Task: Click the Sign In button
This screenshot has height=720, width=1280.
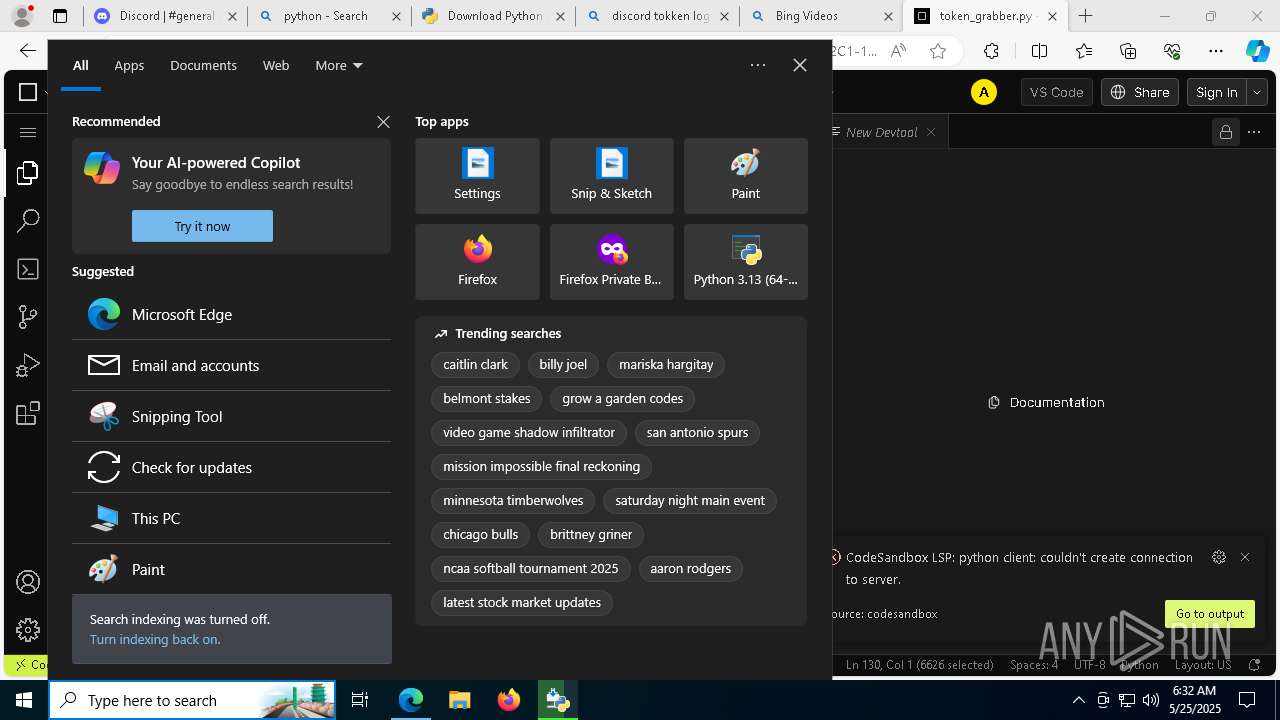Action: tap(1217, 92)
